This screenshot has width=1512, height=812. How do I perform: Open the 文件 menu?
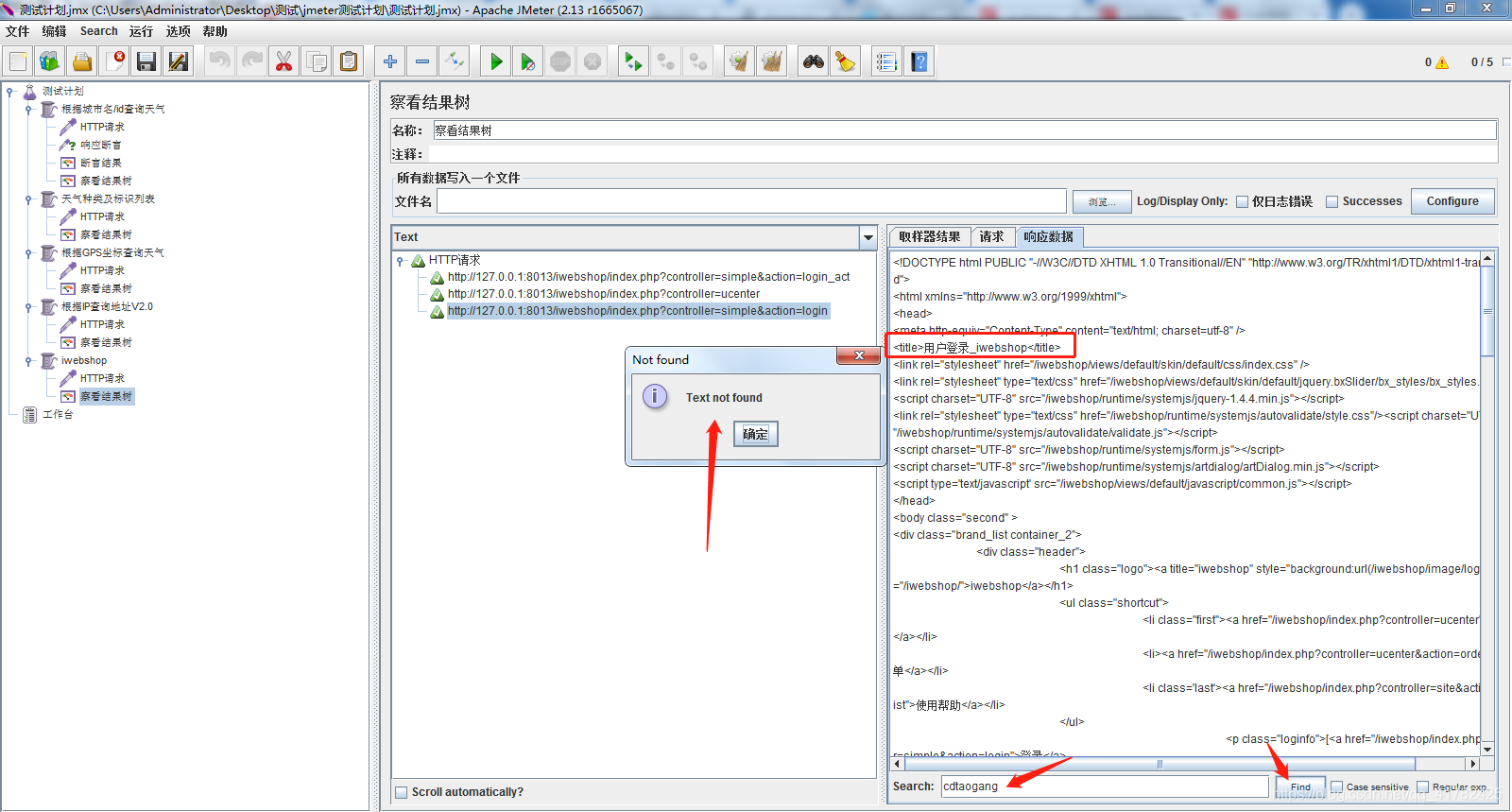pos(18,31)
